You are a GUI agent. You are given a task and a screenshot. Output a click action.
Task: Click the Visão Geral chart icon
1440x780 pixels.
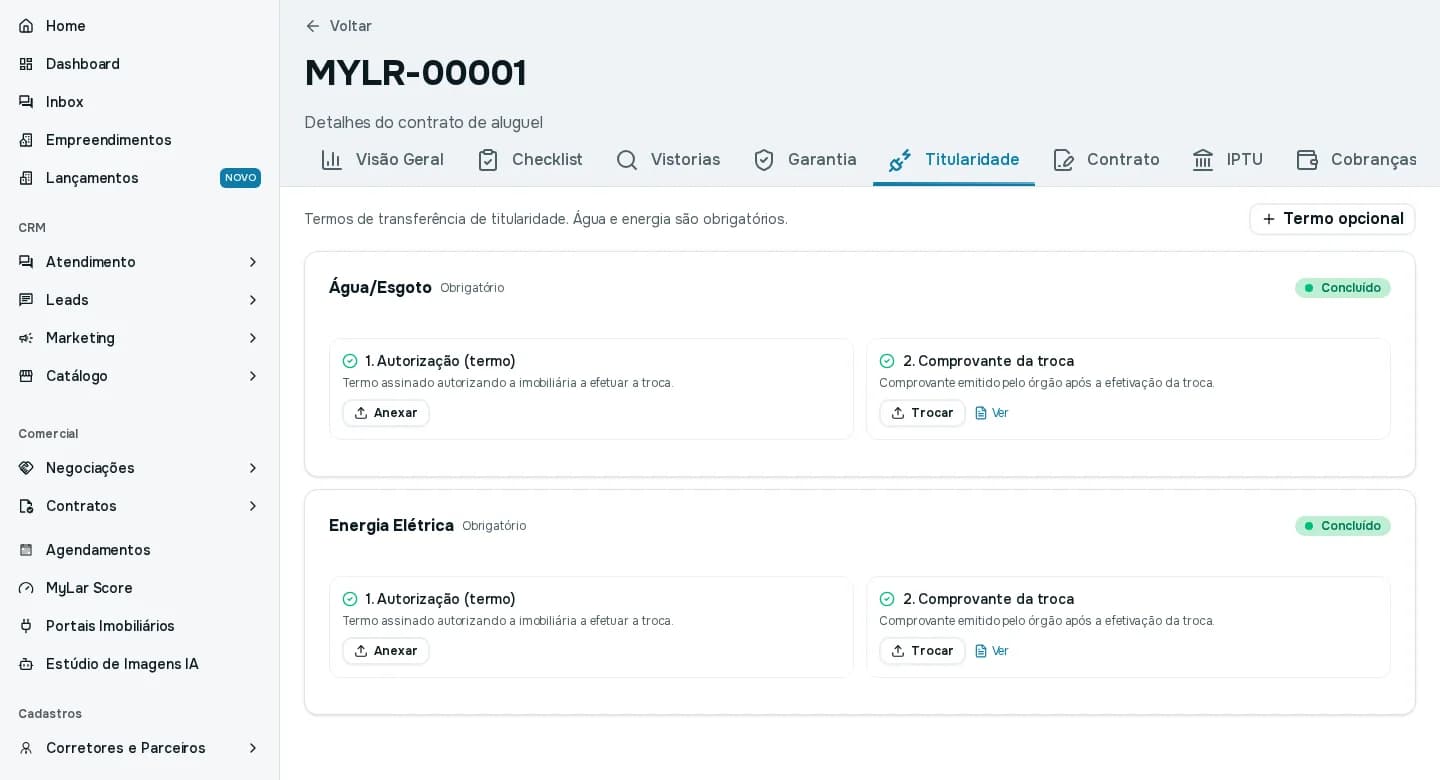click(x=332, y=160)
